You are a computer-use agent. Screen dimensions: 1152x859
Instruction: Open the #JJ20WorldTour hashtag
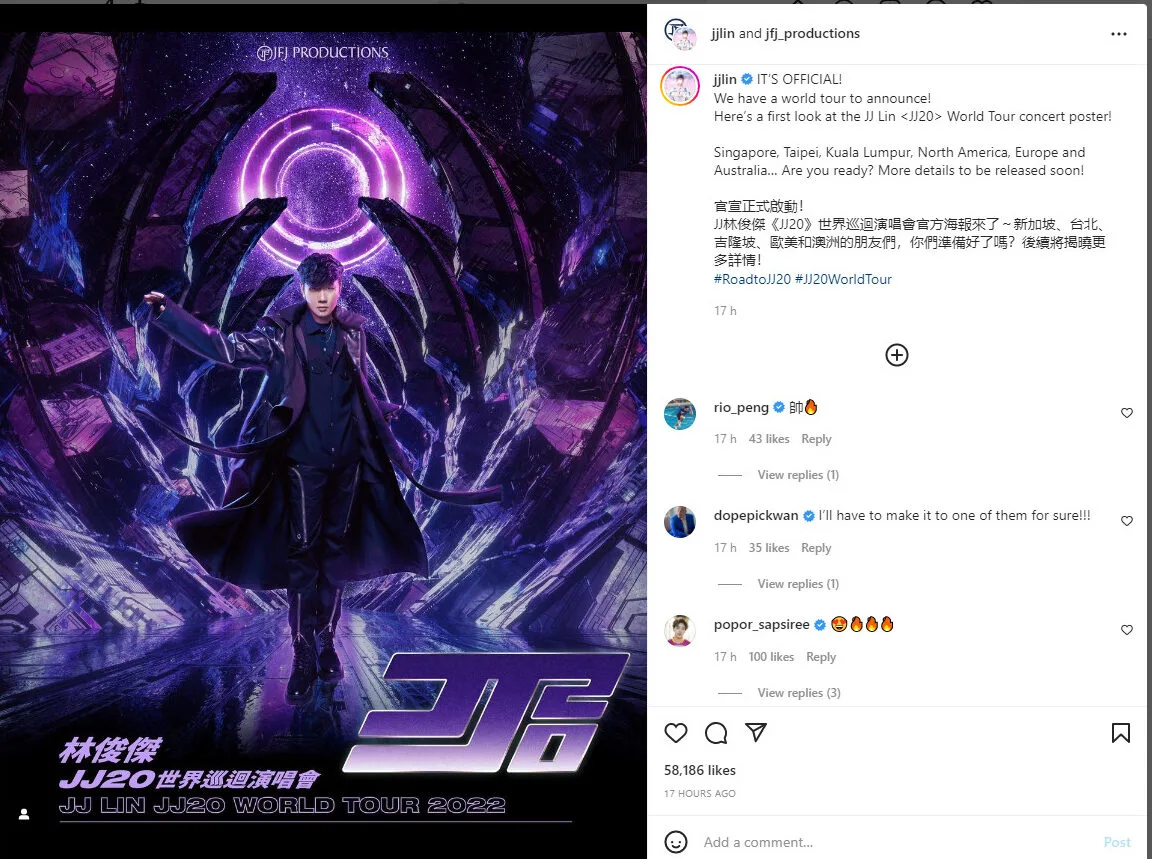(843, 279)
